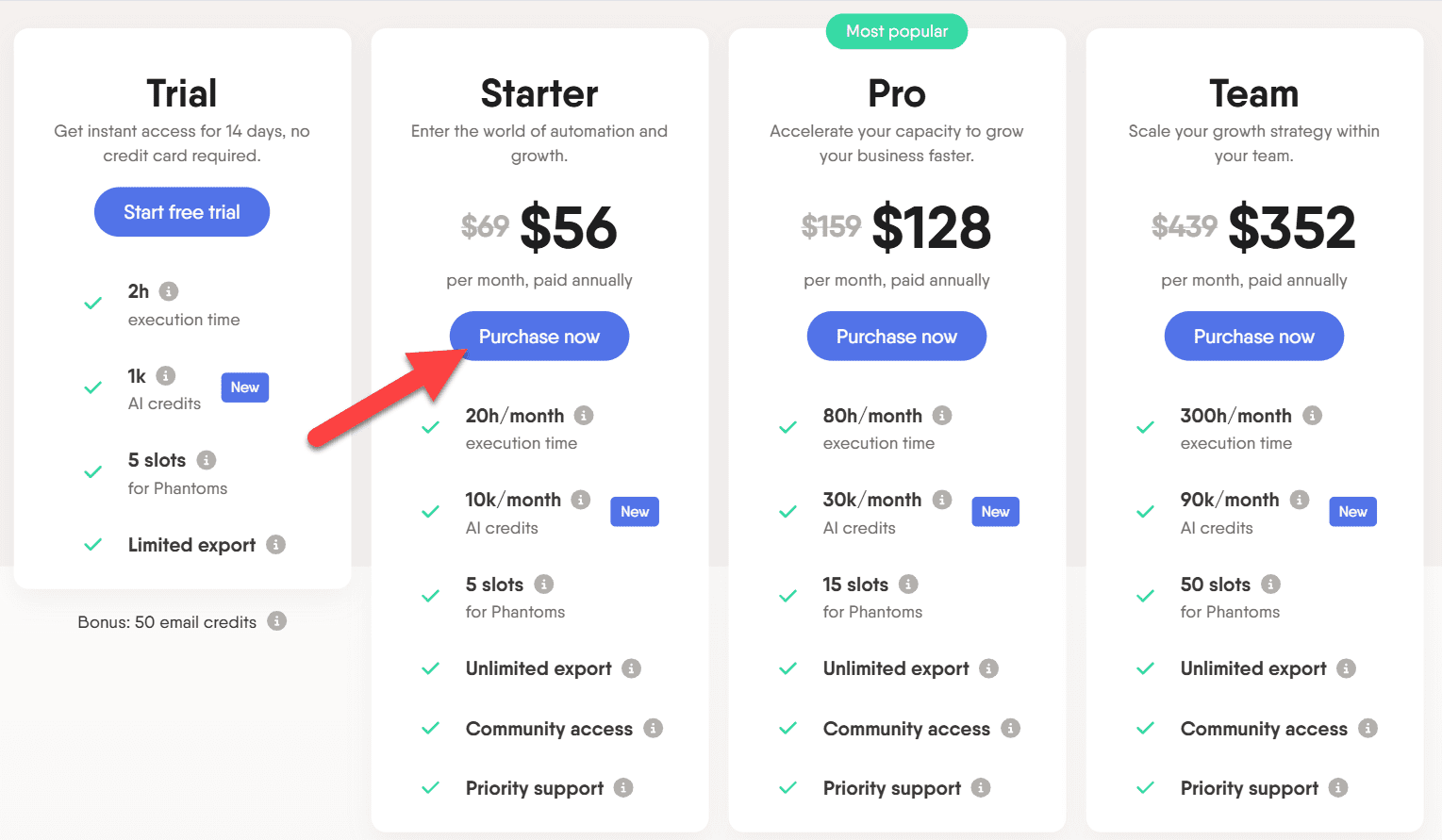The width and height of the screenshot is (1442, 840).
Task: Click the checkmark beside Team's Unlimited export
Action: point(1144,667)
